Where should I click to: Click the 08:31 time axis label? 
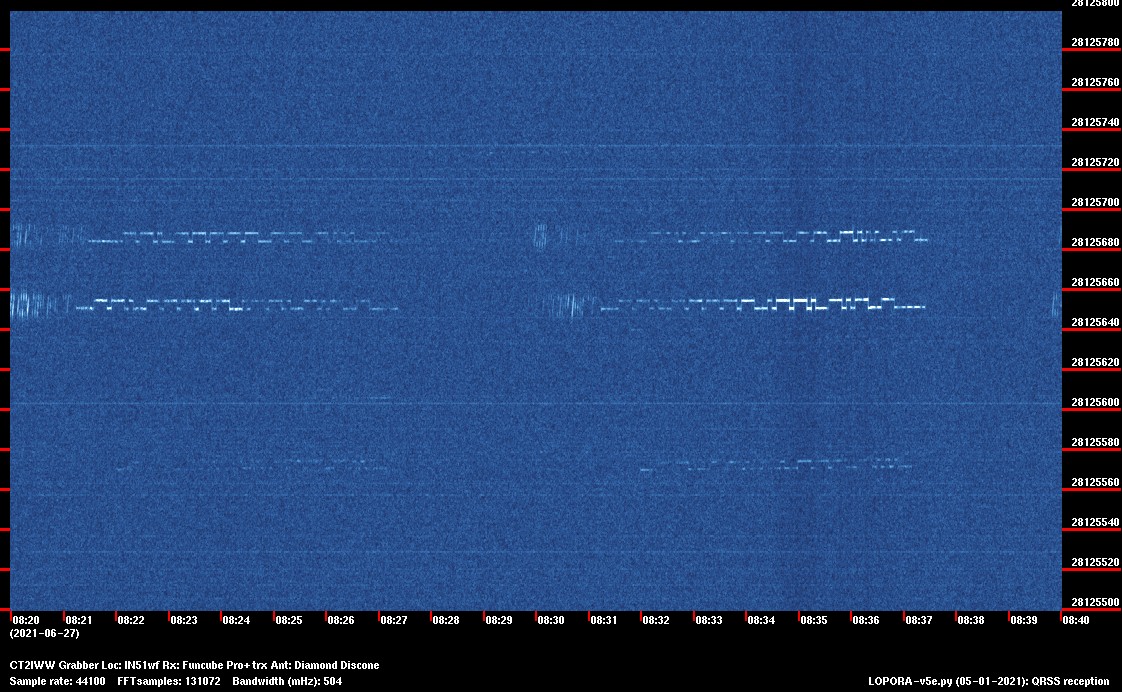point(604,620)
